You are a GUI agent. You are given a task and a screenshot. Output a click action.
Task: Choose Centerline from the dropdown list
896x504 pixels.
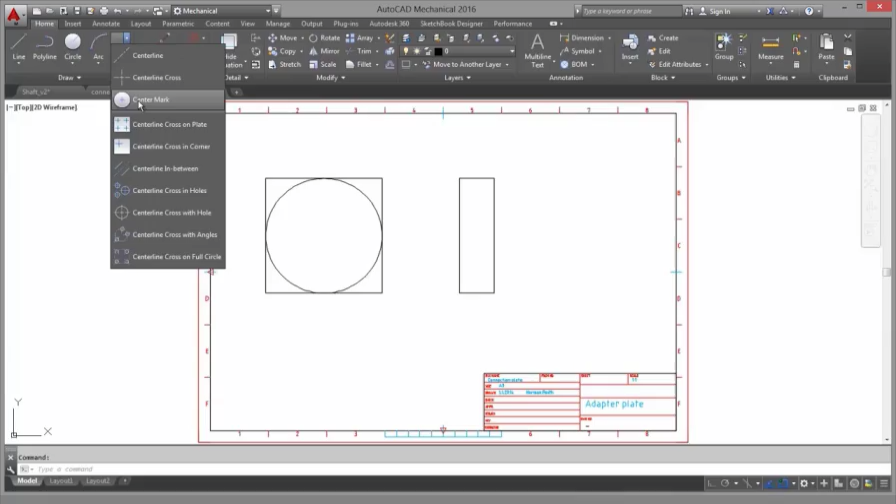pyautogui.click(x=168, y=55)
